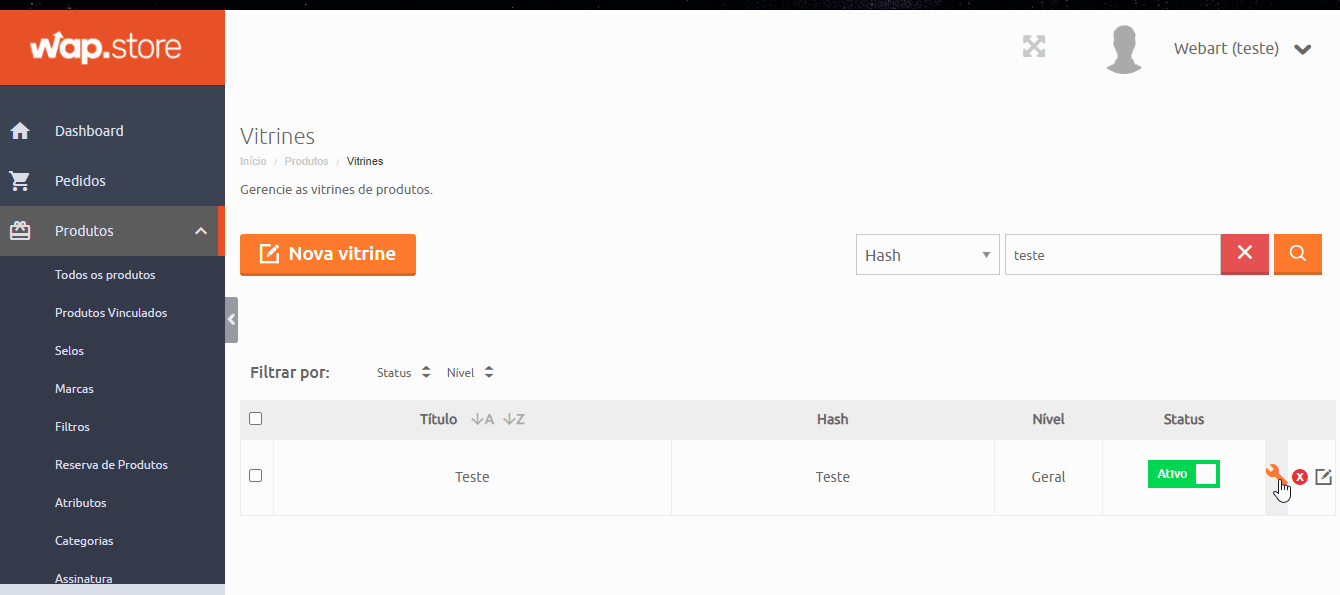Collapse sidebar with the left arrow handle
This screenshot has height=595, width=1340.
pyautogui.click(x=231, y=320)
